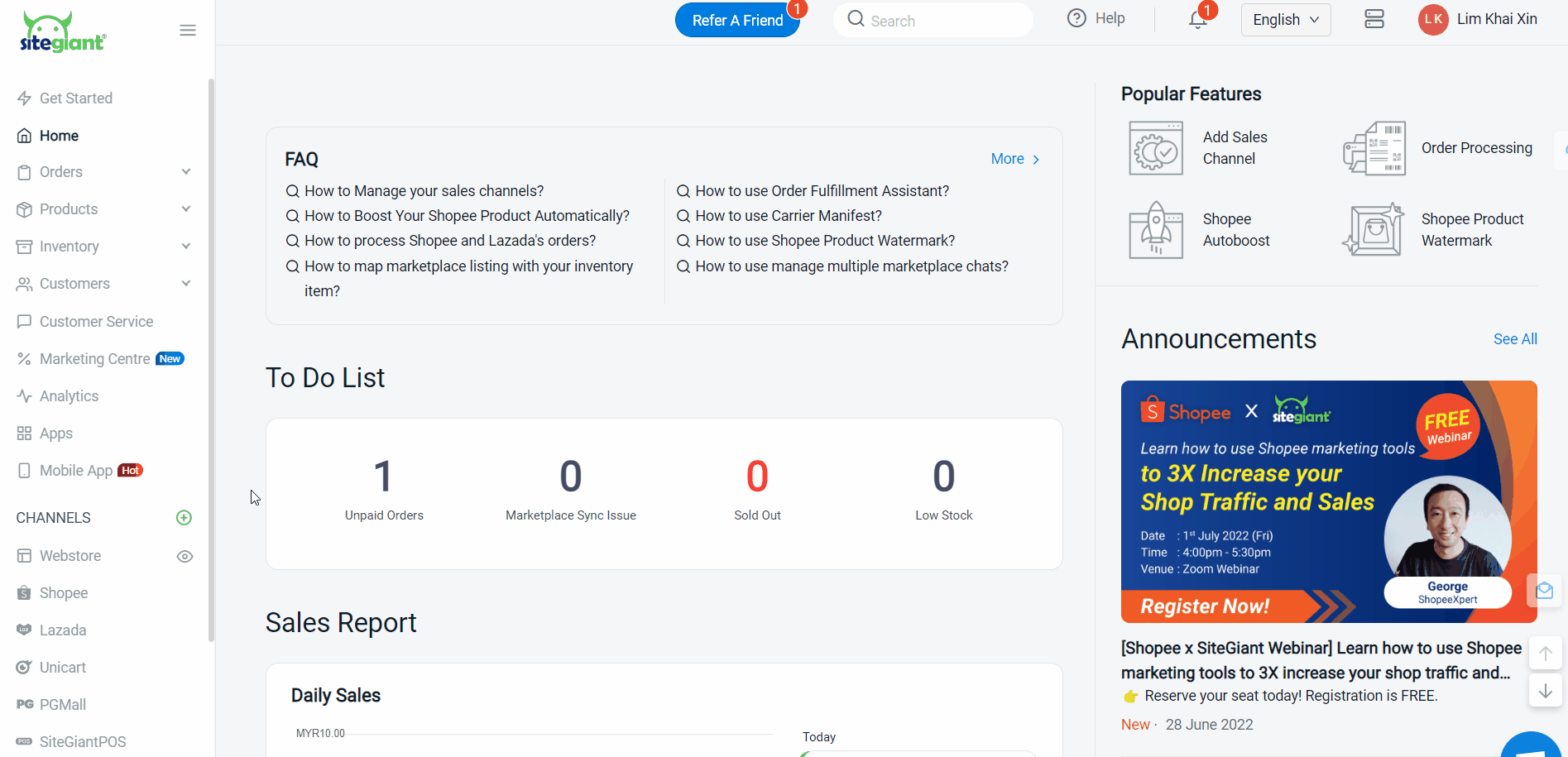Toggle Webstore visibility eye icon
This screenshot has height=757, width=1568.
pos(185,557)
